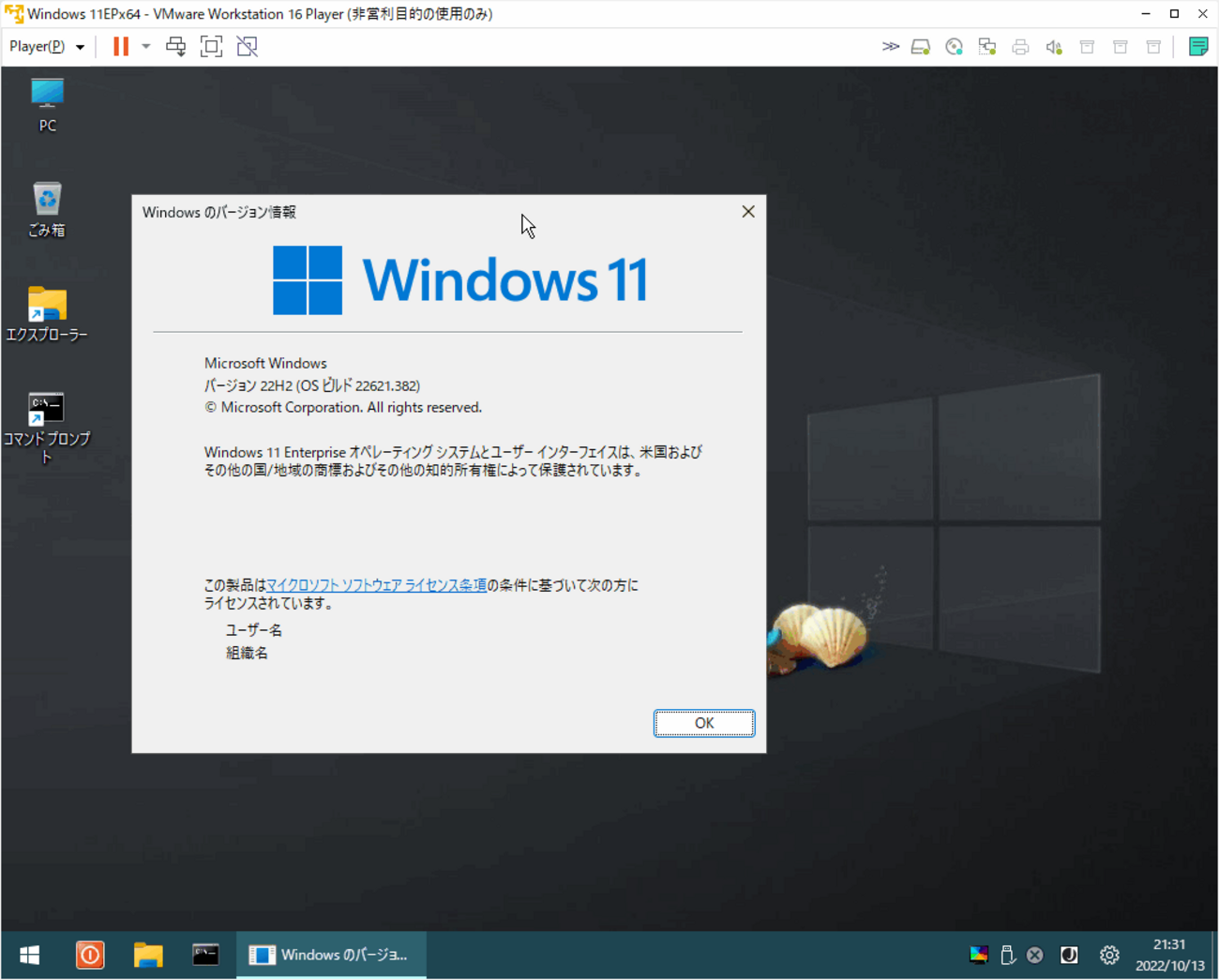Screen dimensions: 1219x980
Task: Open File Explorer from the taskbar
Action: pyautogui.click(x=148, y=955)
